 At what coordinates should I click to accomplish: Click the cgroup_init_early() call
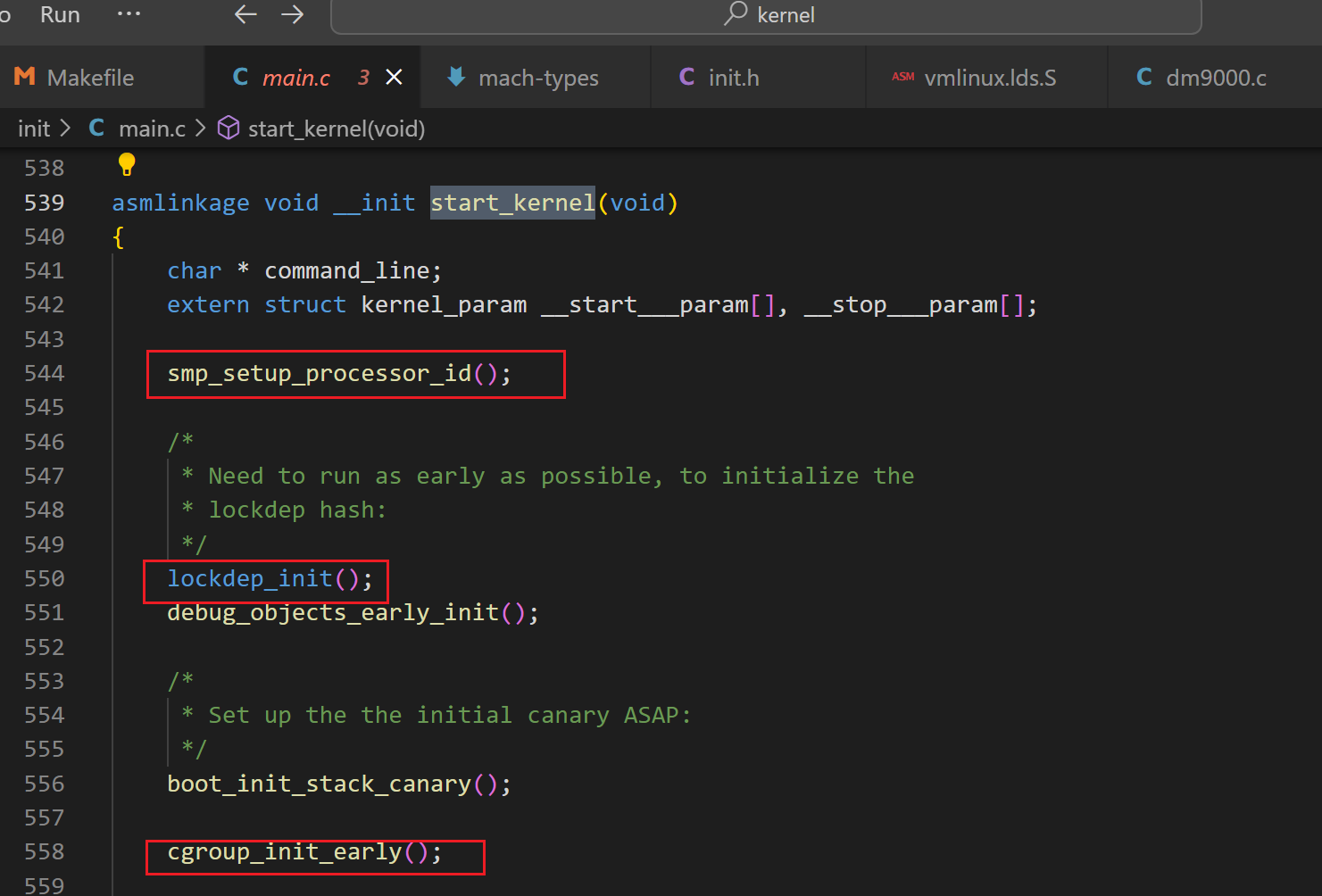(x=304, y=852)
